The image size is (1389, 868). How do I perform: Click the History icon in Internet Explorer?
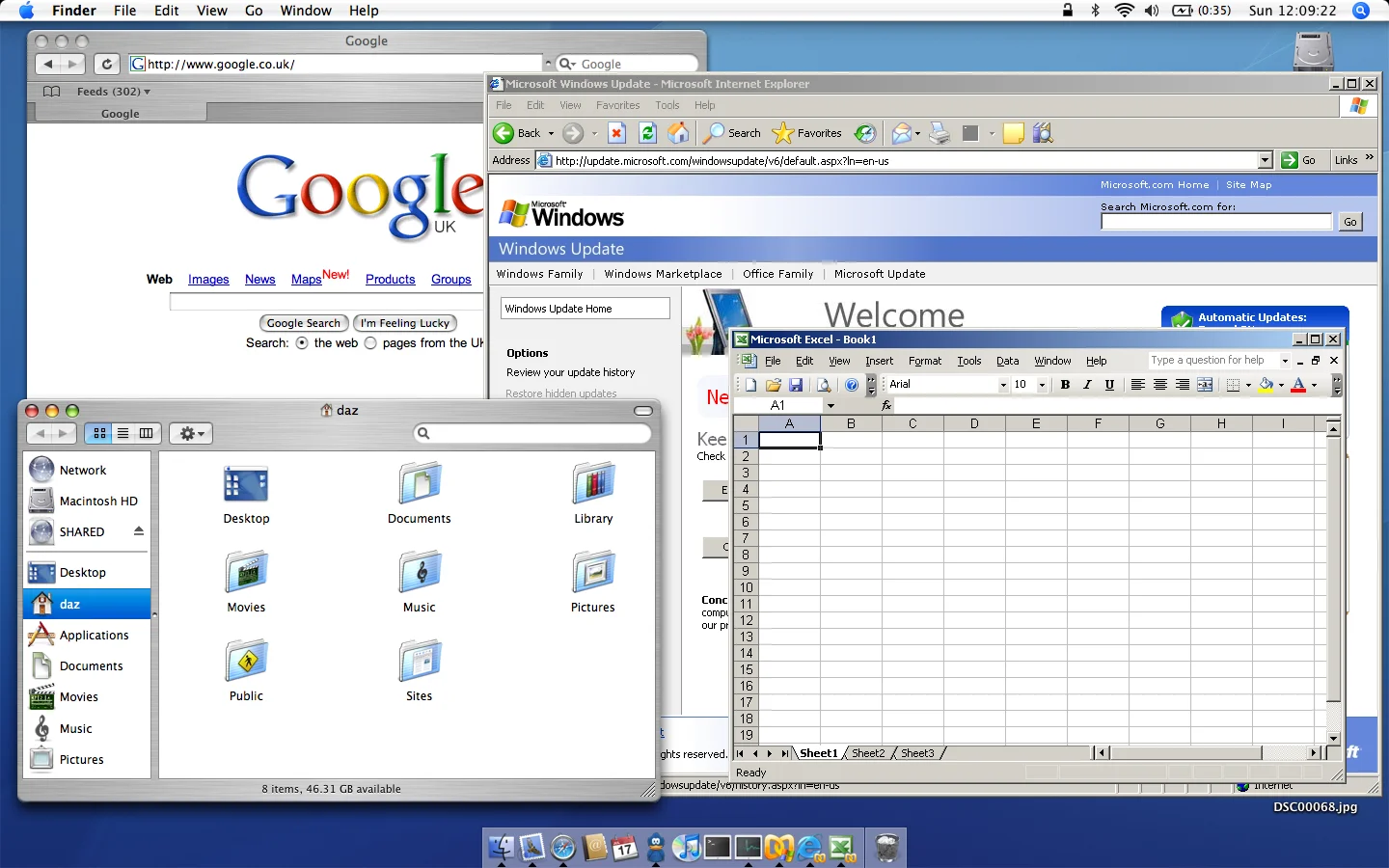865,133
